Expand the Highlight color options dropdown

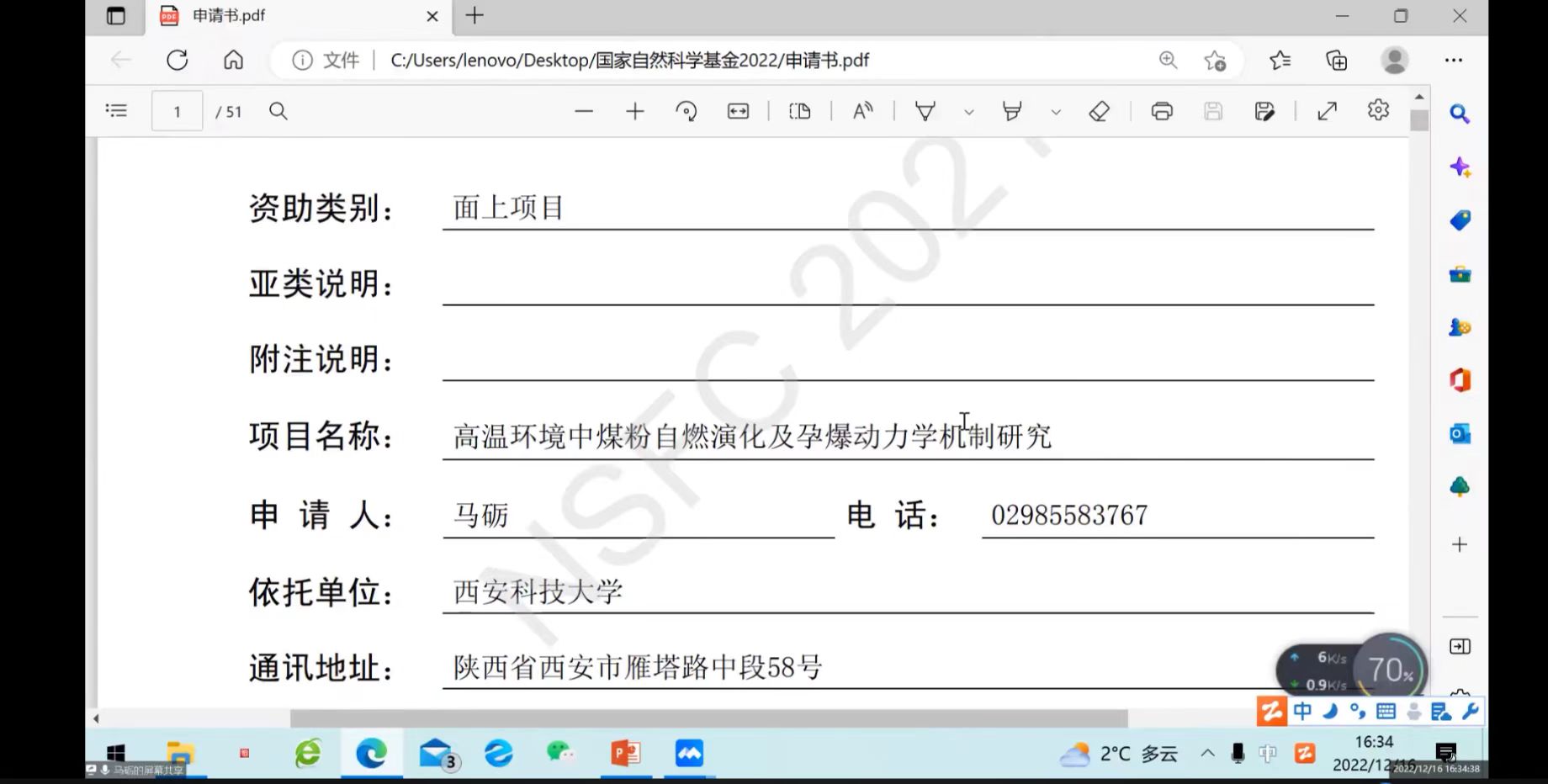[x=1056, y=112]
